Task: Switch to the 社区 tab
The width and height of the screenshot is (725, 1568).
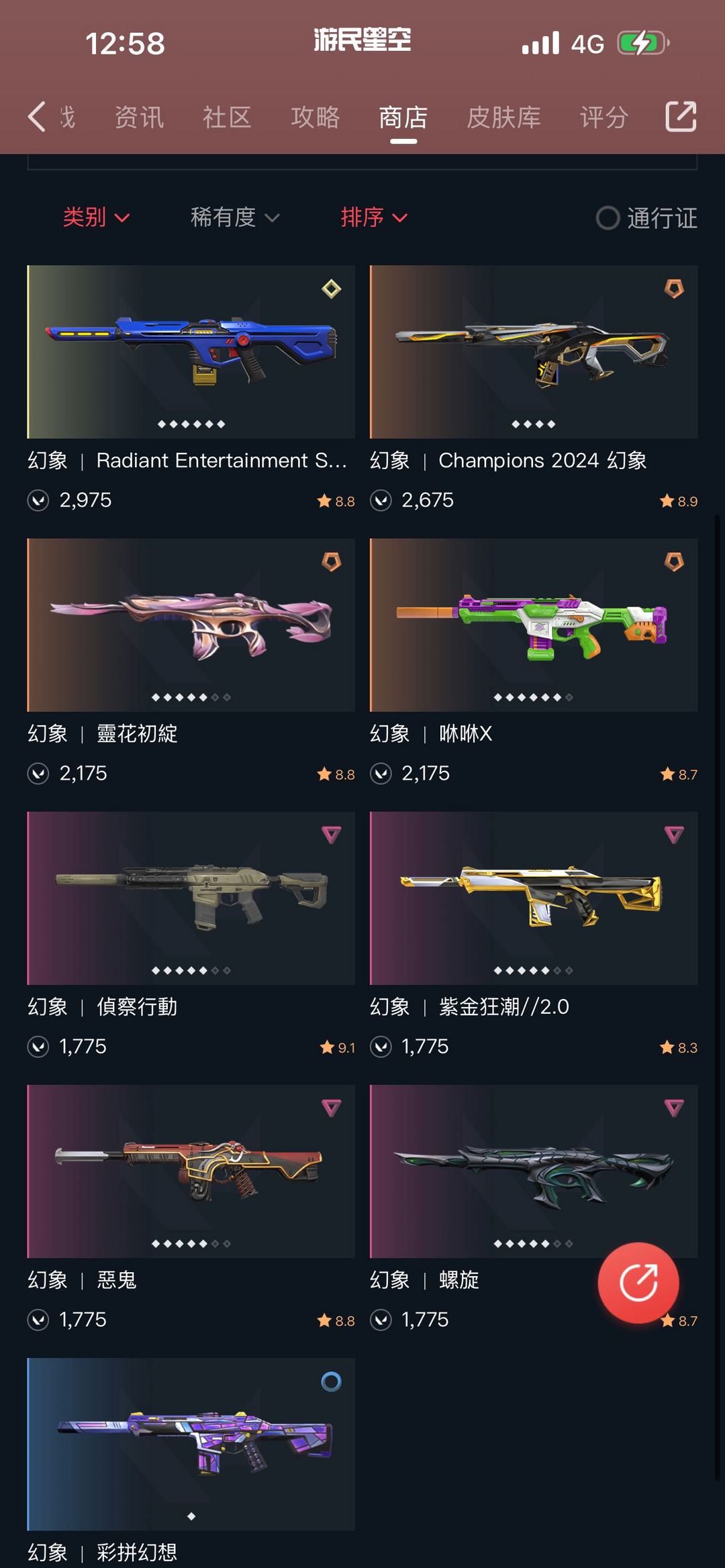Action: click(227, 117)
